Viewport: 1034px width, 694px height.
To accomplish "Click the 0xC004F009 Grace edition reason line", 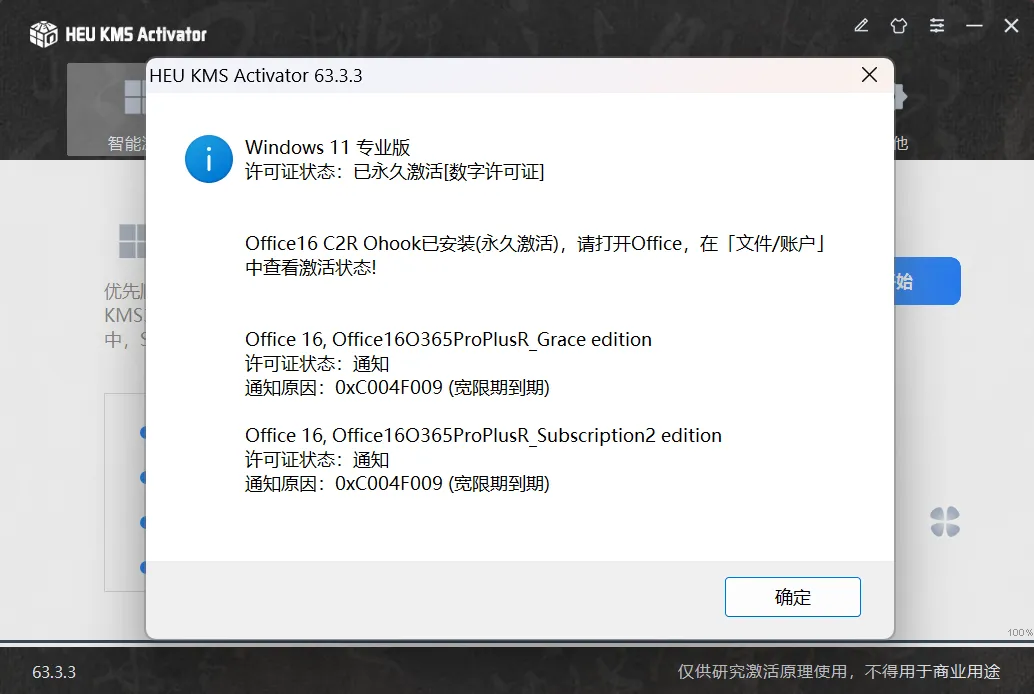I will [397, 387].
